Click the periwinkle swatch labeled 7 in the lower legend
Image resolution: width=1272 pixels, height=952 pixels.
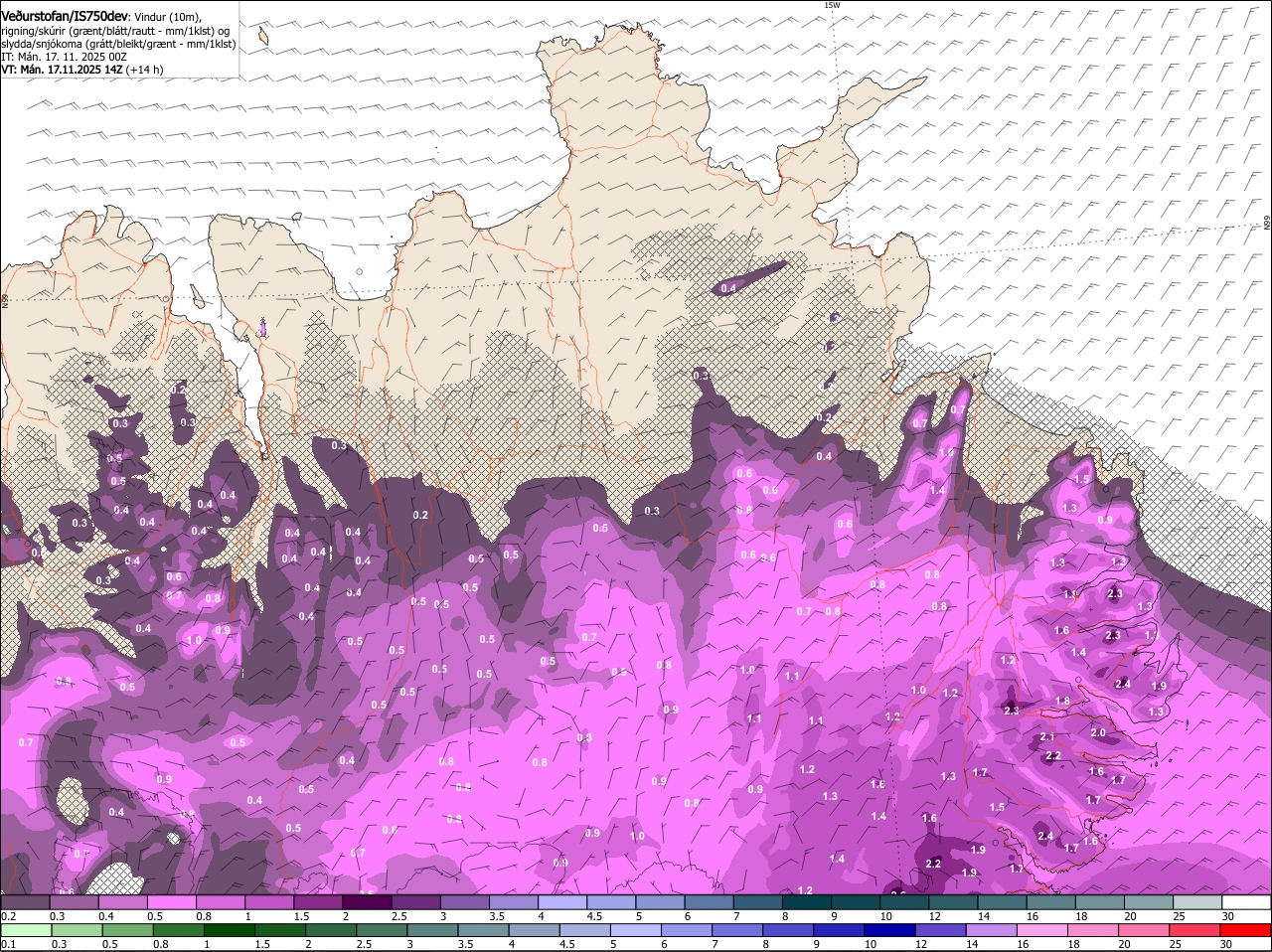tap(736, 930)
